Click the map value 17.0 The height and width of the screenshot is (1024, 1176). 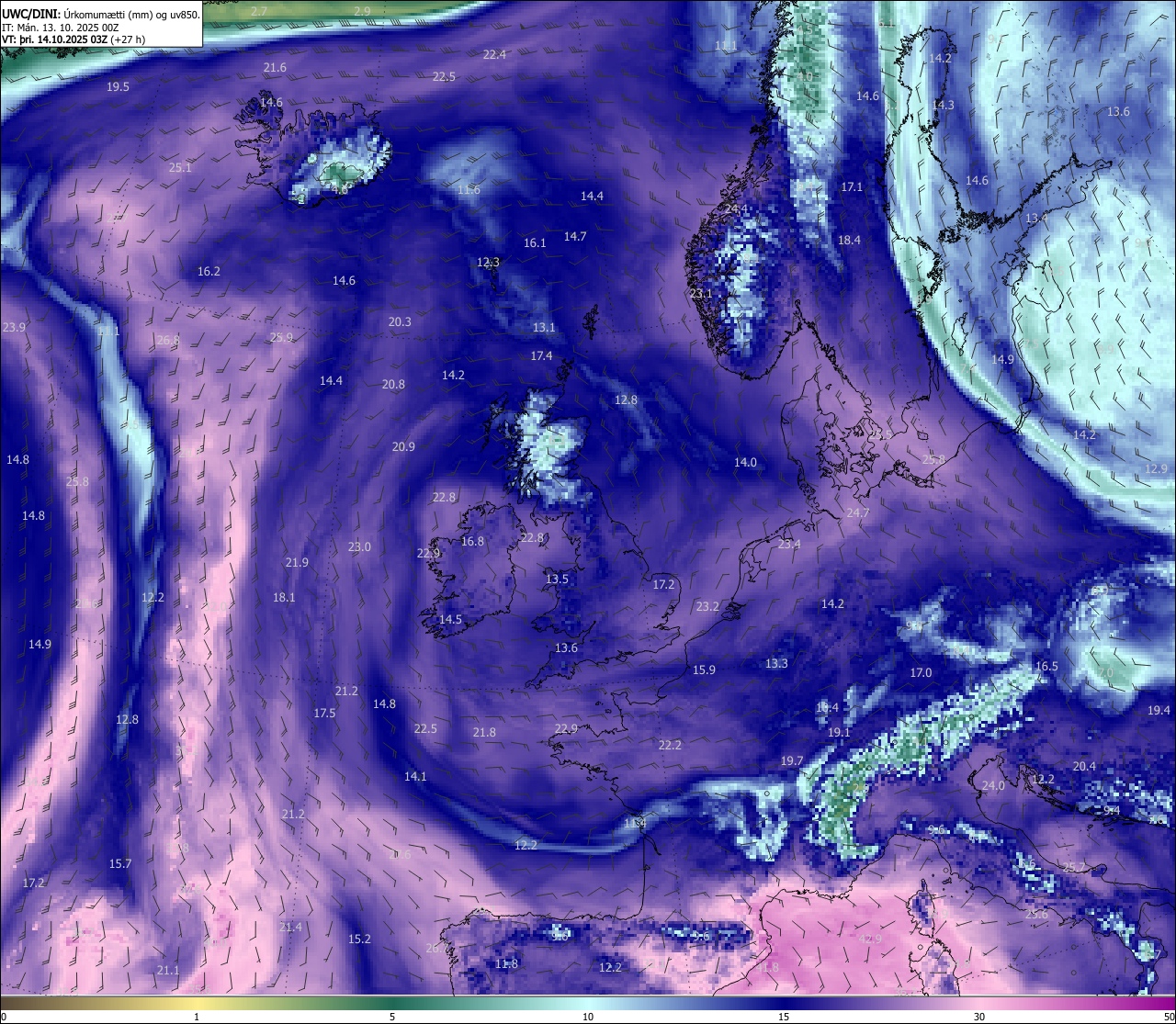tap(921, 673)
